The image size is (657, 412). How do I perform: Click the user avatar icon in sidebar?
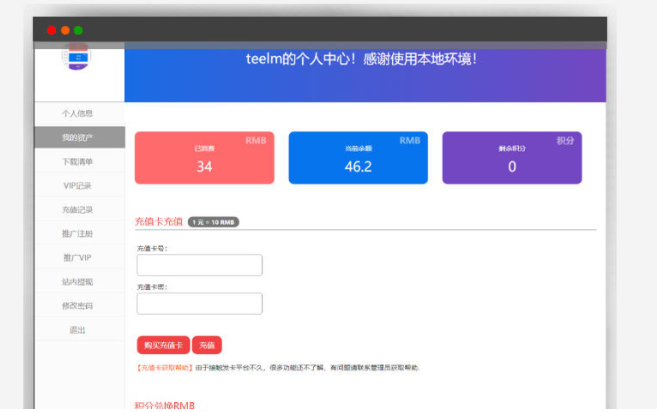pos(77,59)
